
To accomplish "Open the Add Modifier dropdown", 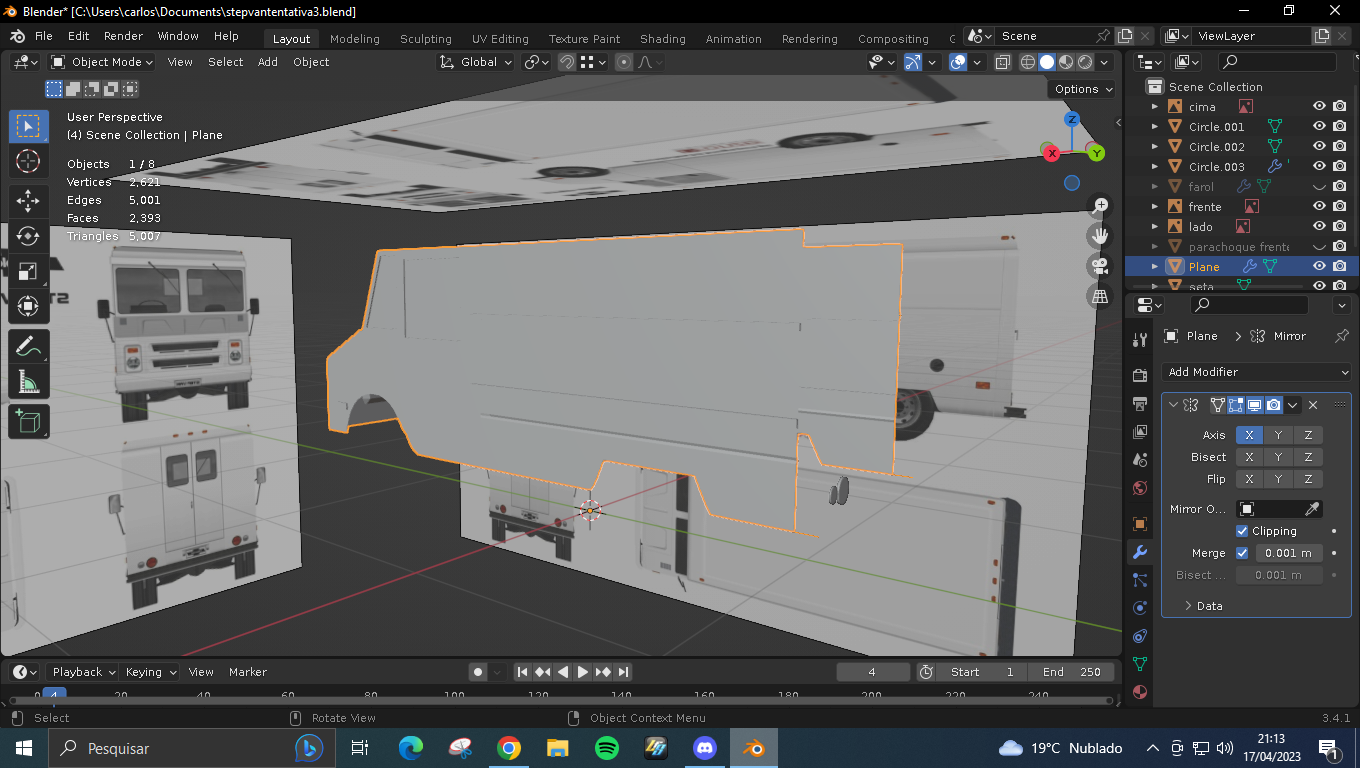I will click(x=1257, y=372).
